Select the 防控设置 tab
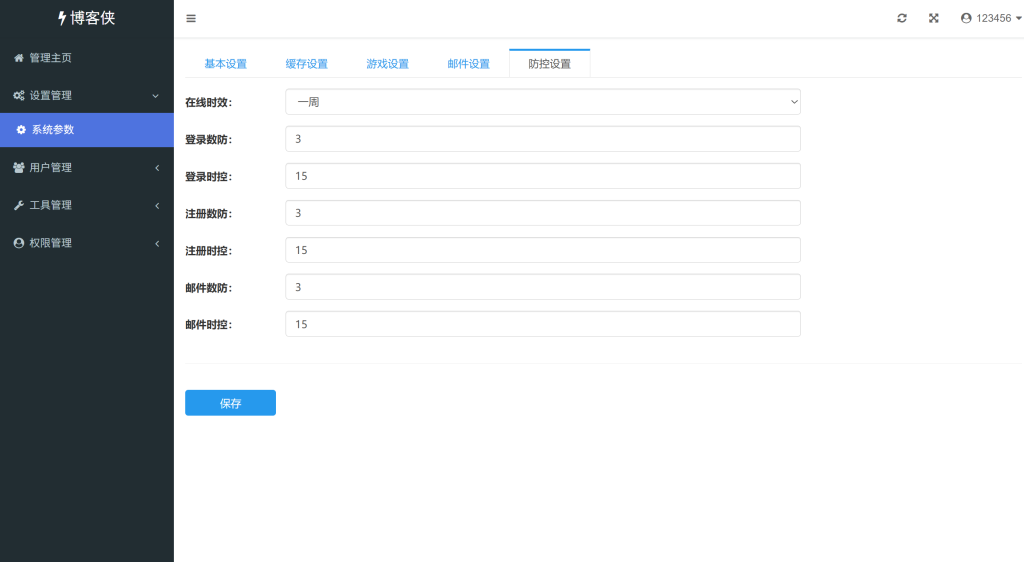 pyautogui.click(x=549, y=64)
